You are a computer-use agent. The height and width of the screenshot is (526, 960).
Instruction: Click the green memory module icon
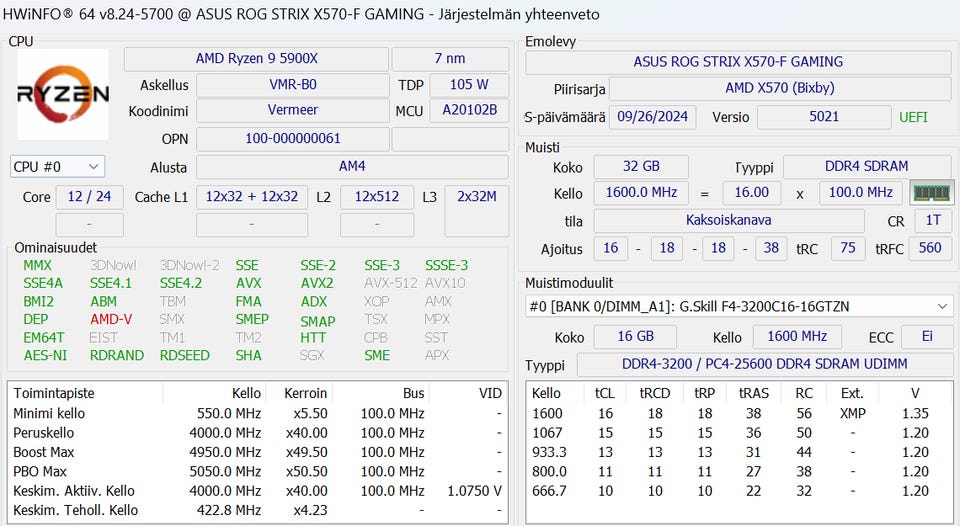(x=931, y=193)
